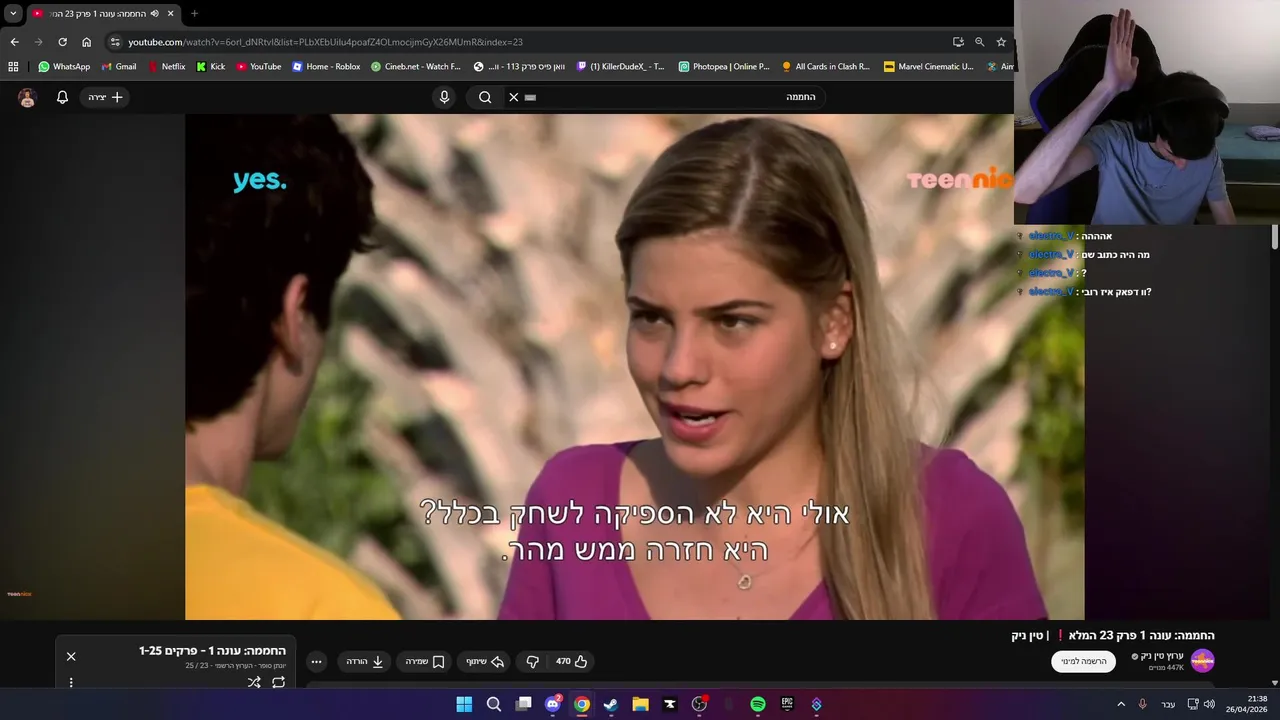Open the Photopea bookmark
Image resolution: width=1280 pixels, height=720 pixels.
click(724, 67)
